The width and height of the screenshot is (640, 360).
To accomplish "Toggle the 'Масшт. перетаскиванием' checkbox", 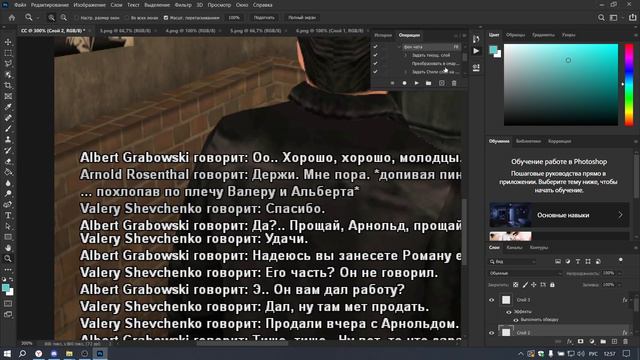I will (x=166, y=18).
